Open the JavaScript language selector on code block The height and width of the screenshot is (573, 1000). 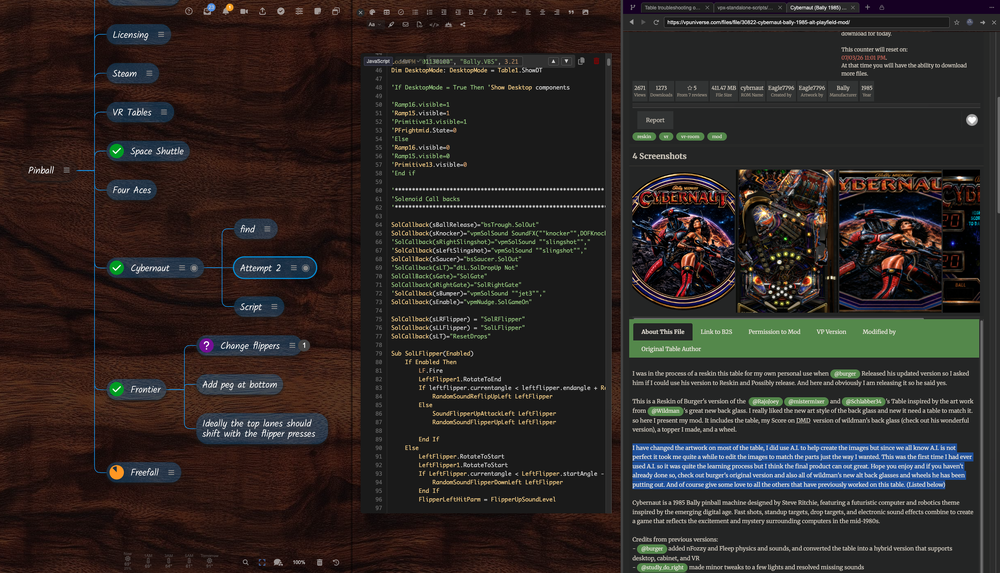[378, 61]
